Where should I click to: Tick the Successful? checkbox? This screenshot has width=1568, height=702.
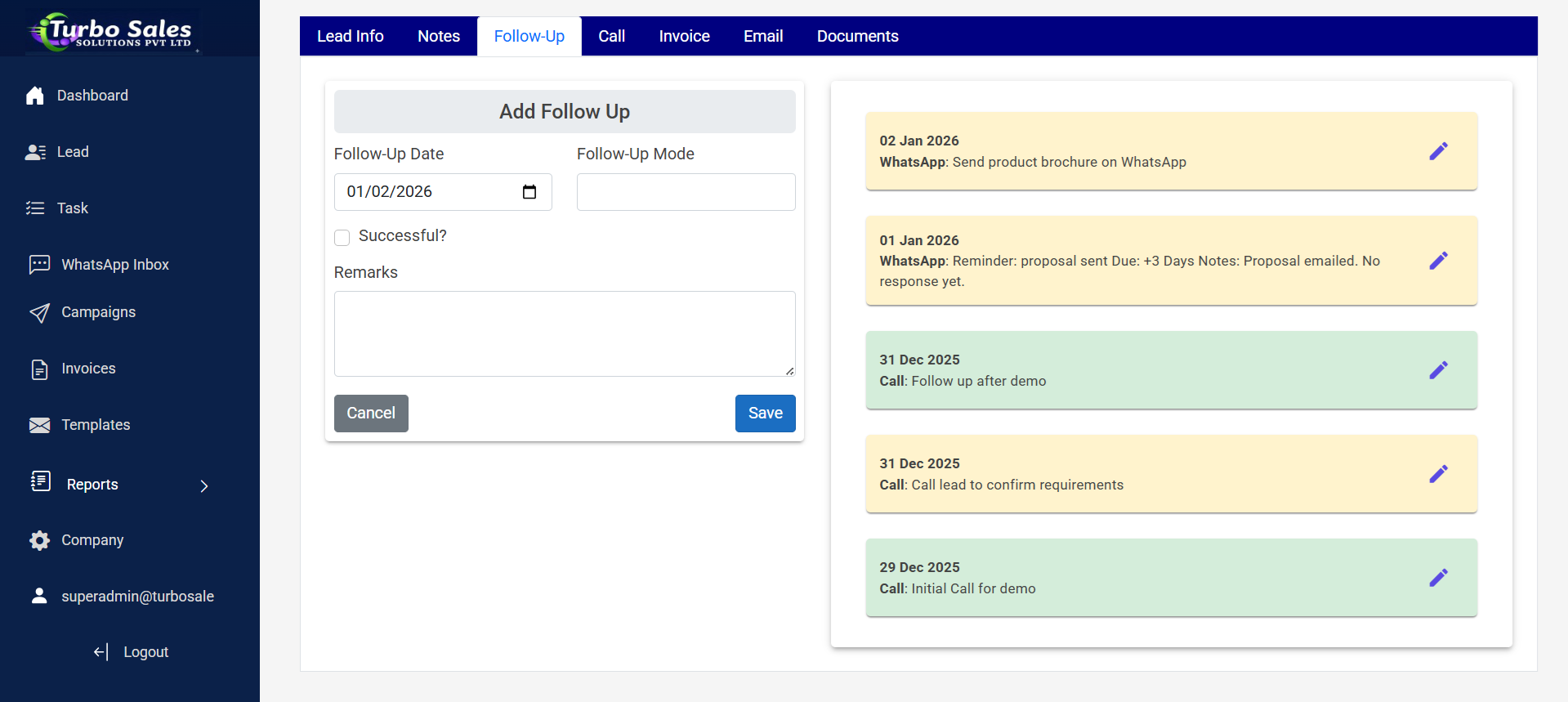coord(342,237)
